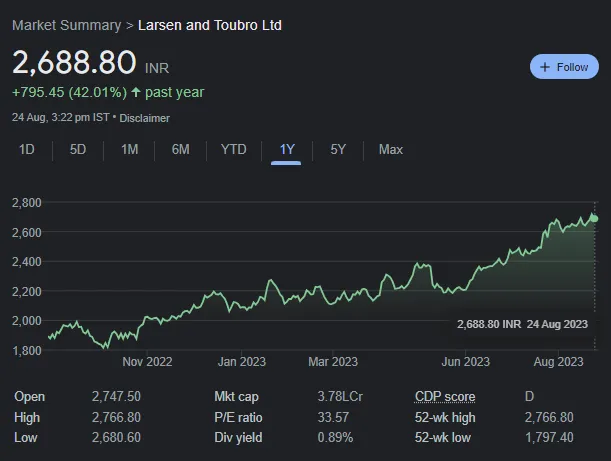
Task: Click the plus icon in Follow button
Action: click(x=545, y=67)
